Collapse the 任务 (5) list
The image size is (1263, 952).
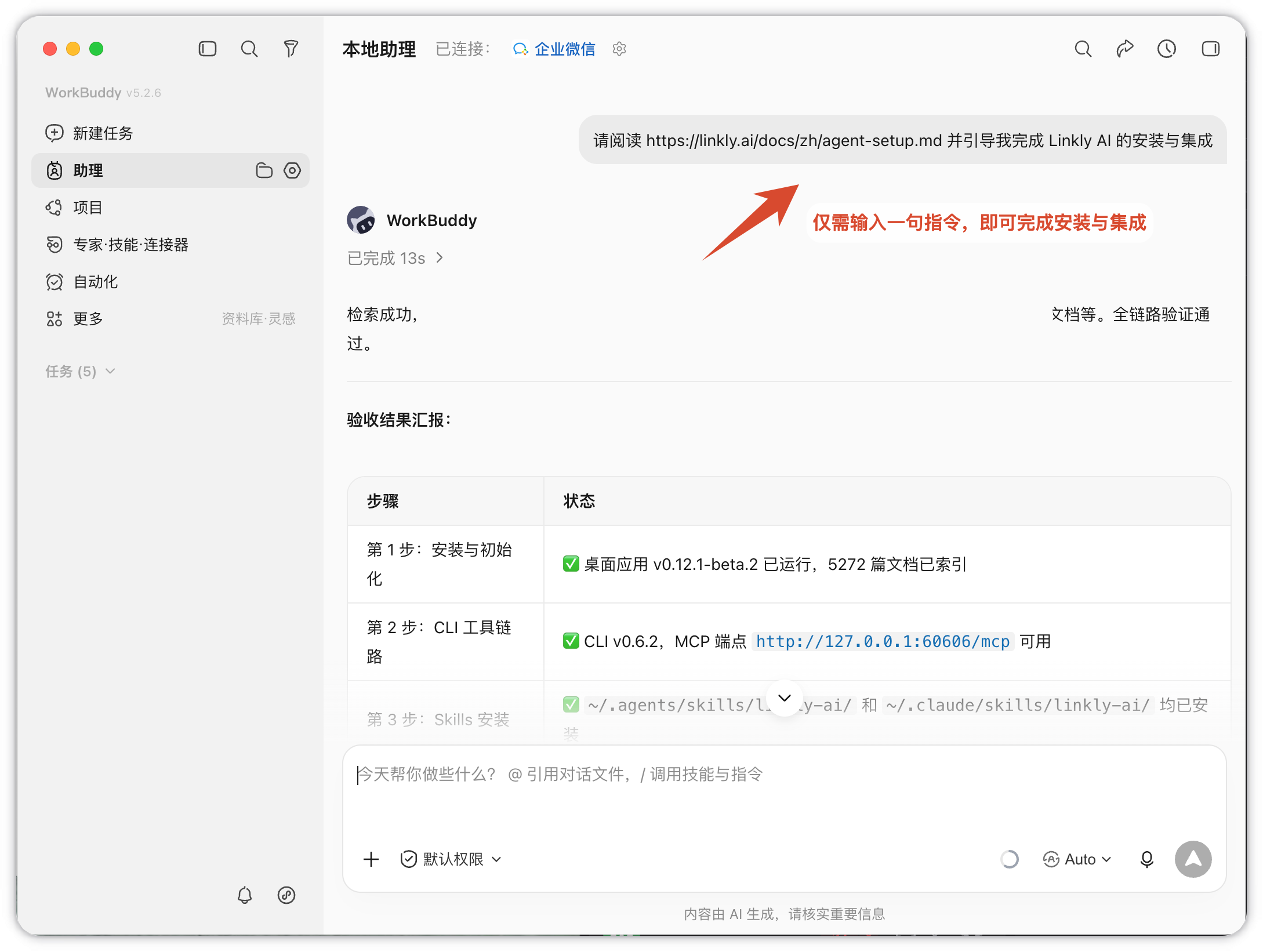click(81, 371)
